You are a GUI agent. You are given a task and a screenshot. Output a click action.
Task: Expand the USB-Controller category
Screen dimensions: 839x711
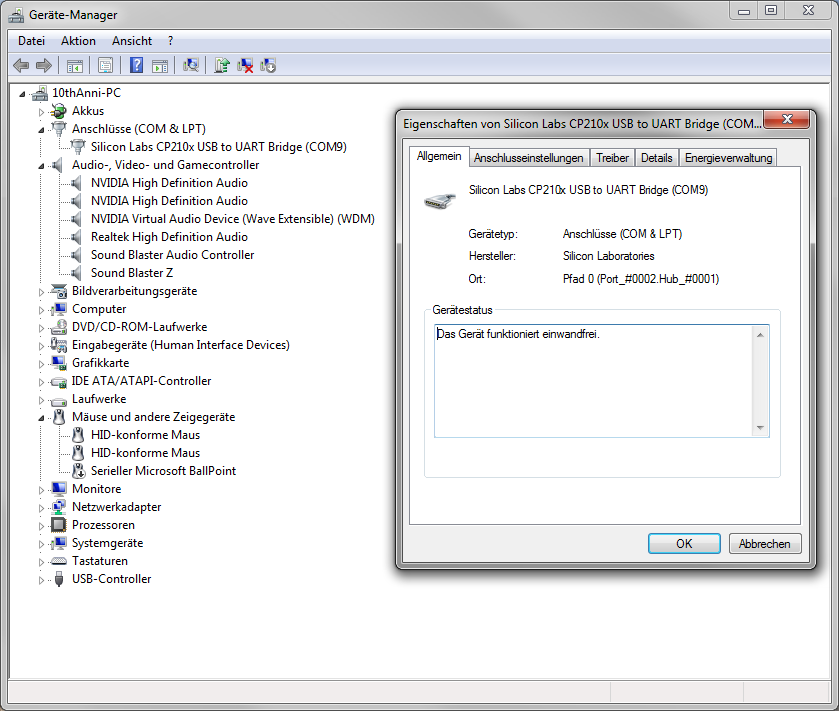tap(42, 579)
